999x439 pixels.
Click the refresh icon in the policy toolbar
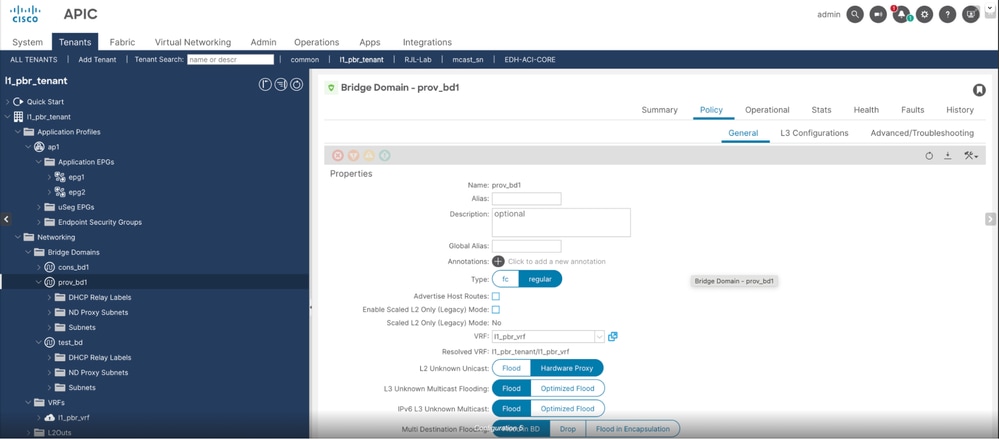point(929,155)
